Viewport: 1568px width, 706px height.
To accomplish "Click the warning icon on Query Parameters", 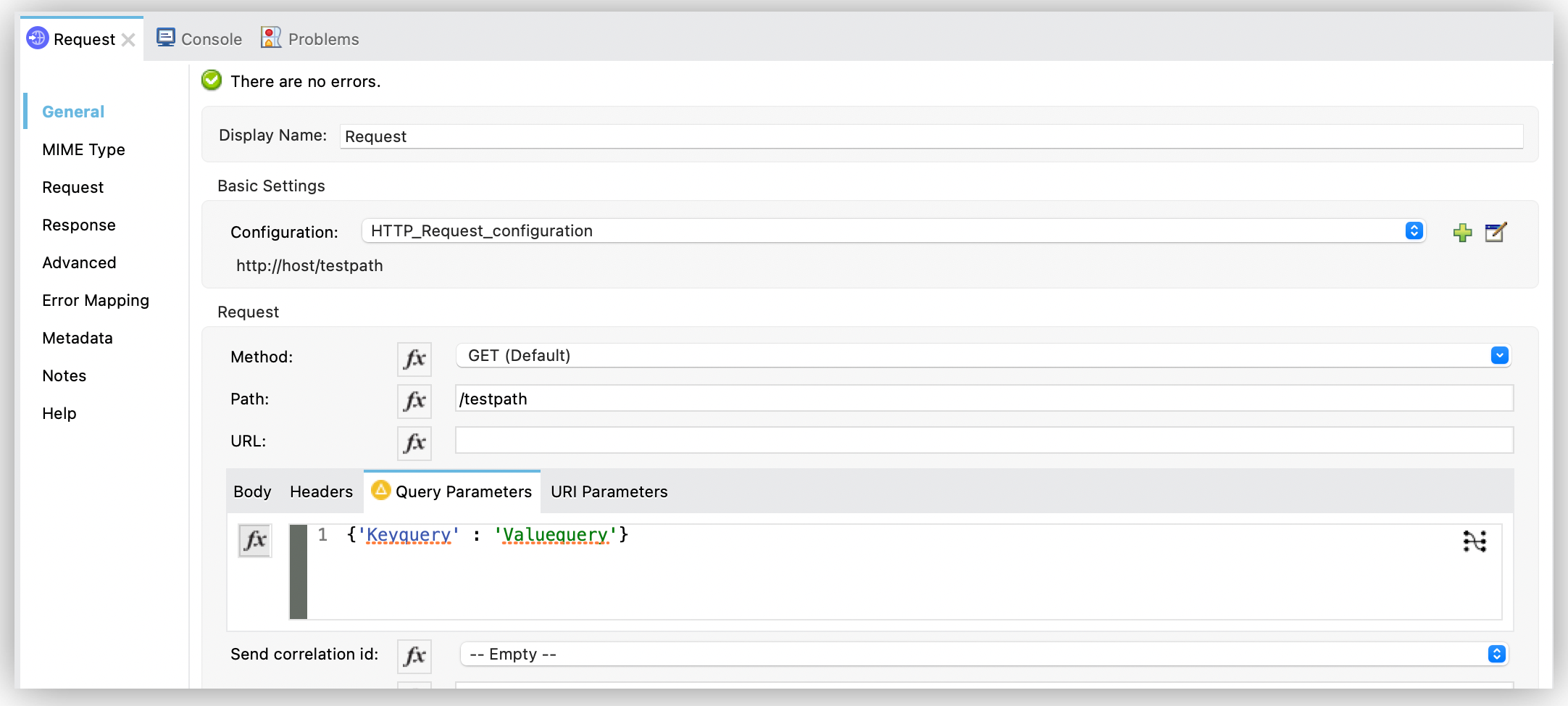I will coord(381,491).
